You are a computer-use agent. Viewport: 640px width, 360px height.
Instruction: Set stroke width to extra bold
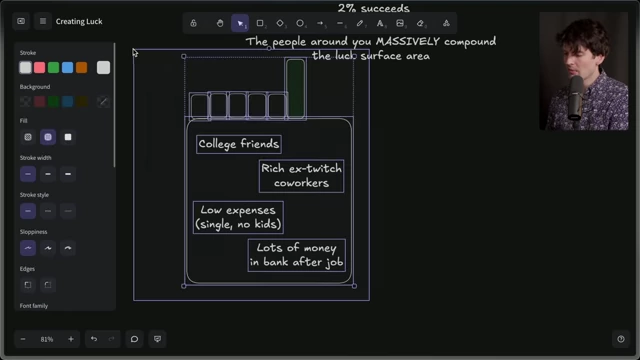pyautogui.click(x=68, y=174)
